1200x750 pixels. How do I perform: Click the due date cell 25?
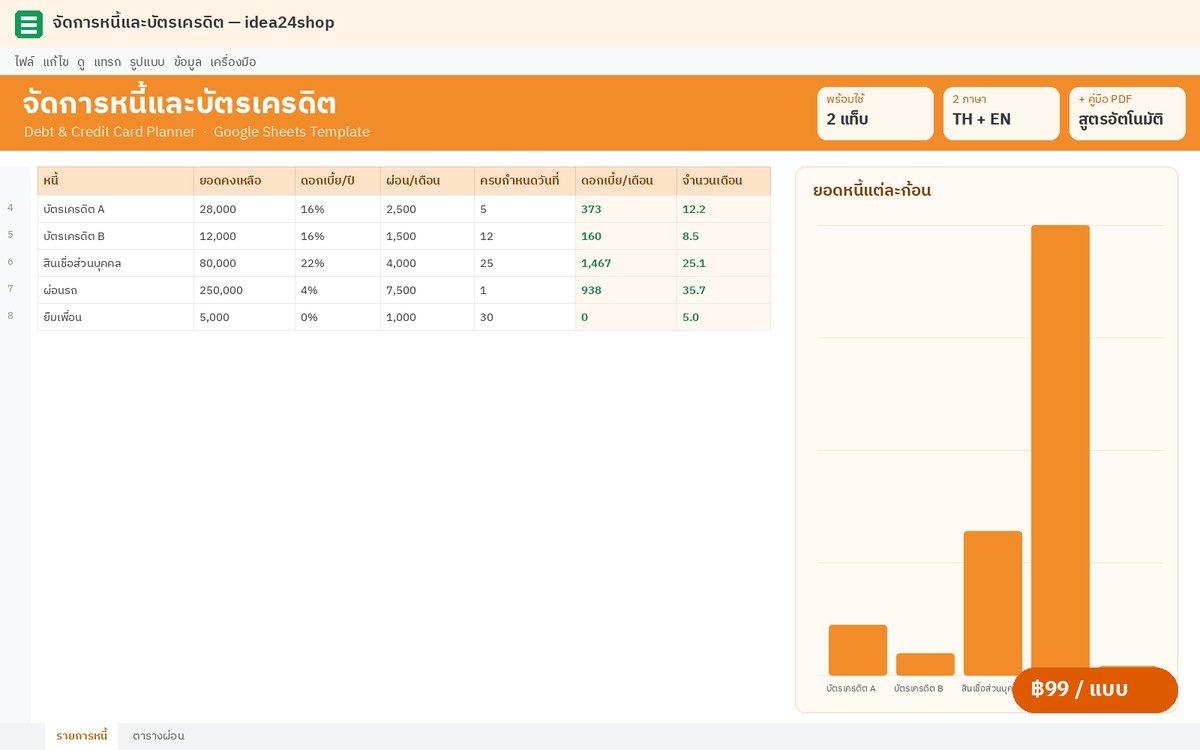pyautogui.click(x=525, y=263)
